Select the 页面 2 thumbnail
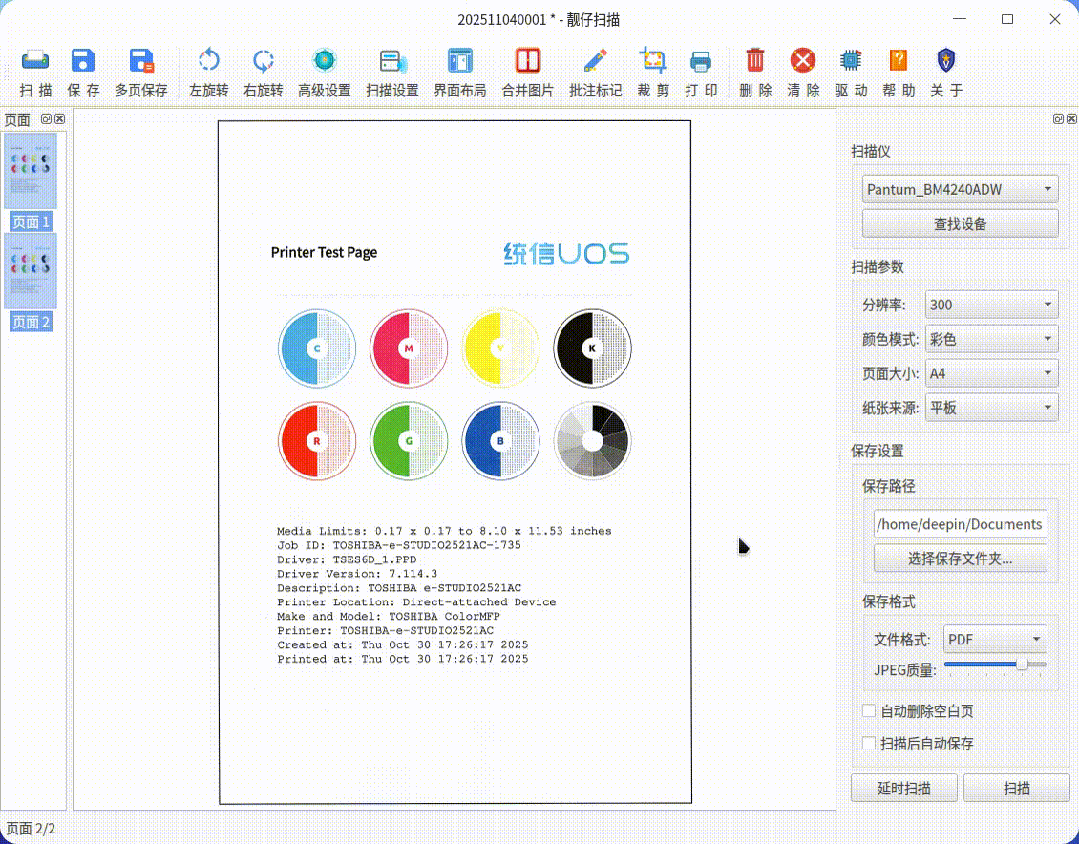1079x844 pixels. (30, 282)
